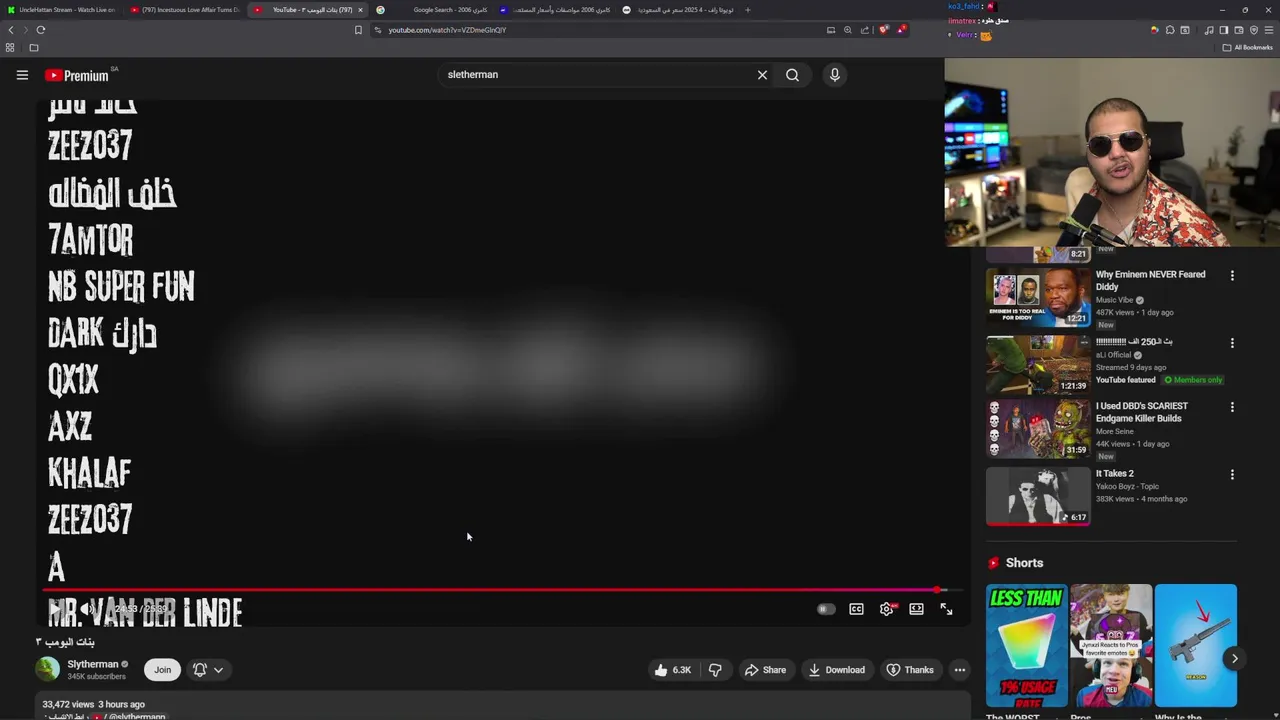Open the middle Short about pros' emotes

tap(1111, 646)
